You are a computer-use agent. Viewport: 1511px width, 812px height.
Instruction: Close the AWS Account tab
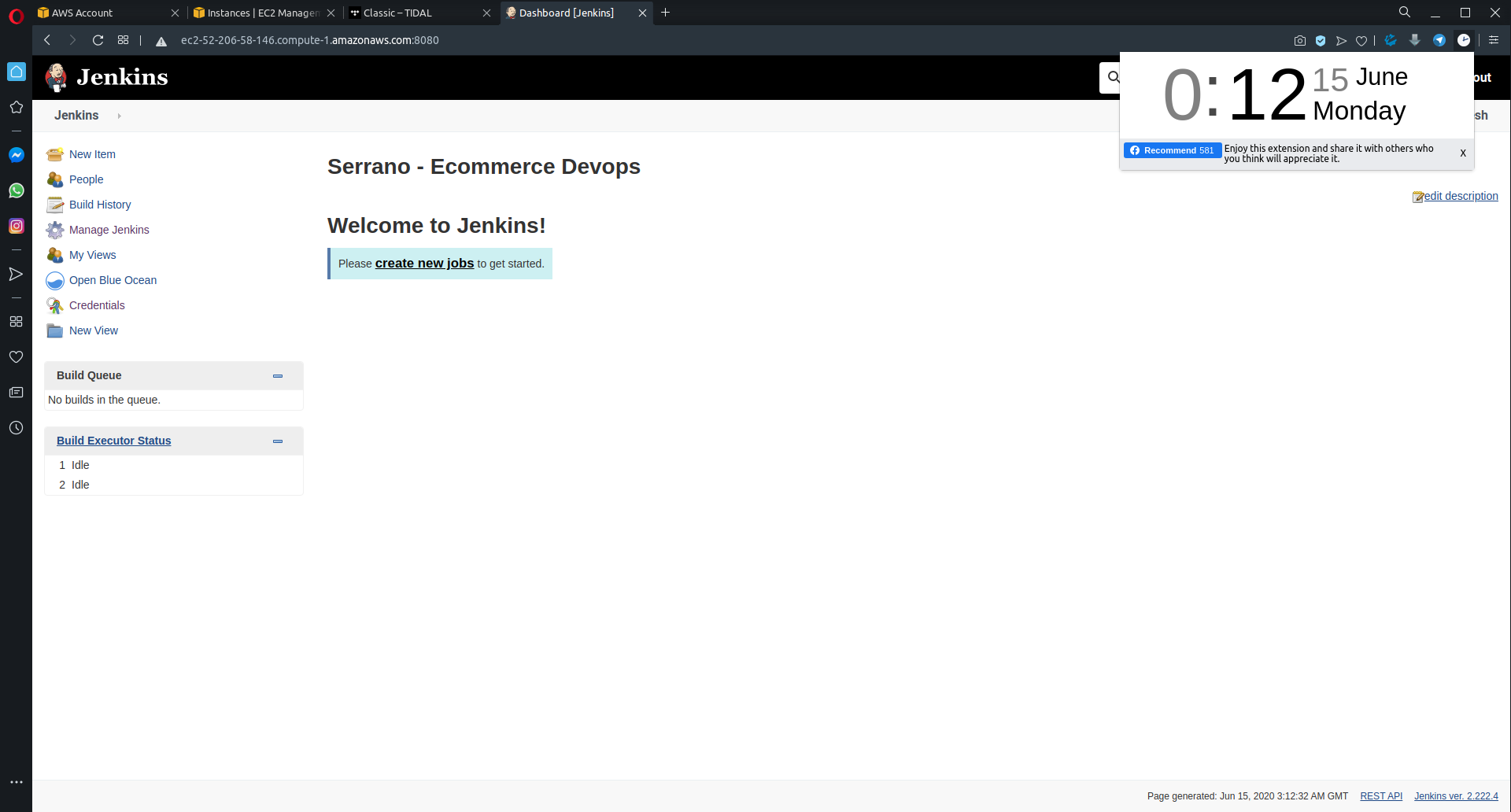tap(175, 13)
